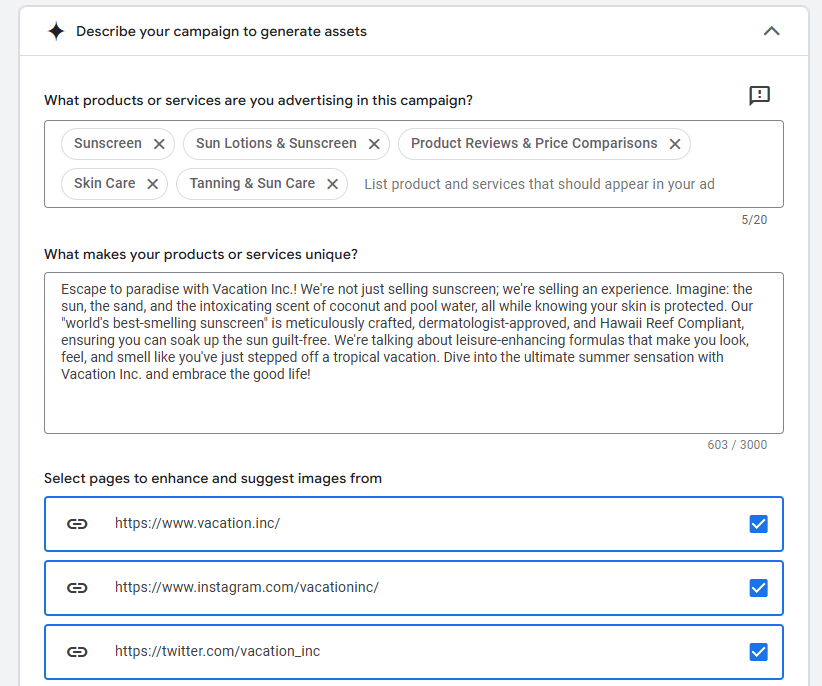Select the Skin Care chip label

(x=104, y=184)
